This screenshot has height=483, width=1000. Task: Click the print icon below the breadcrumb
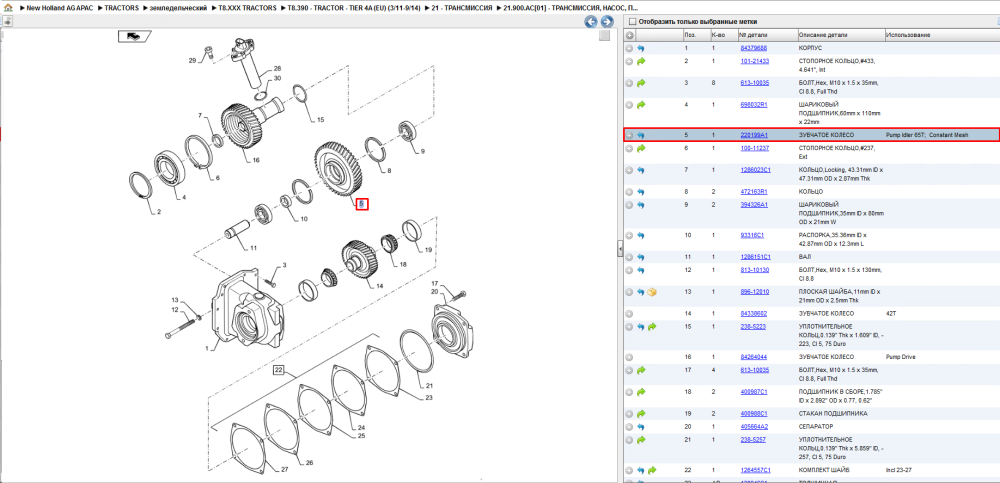8,22
